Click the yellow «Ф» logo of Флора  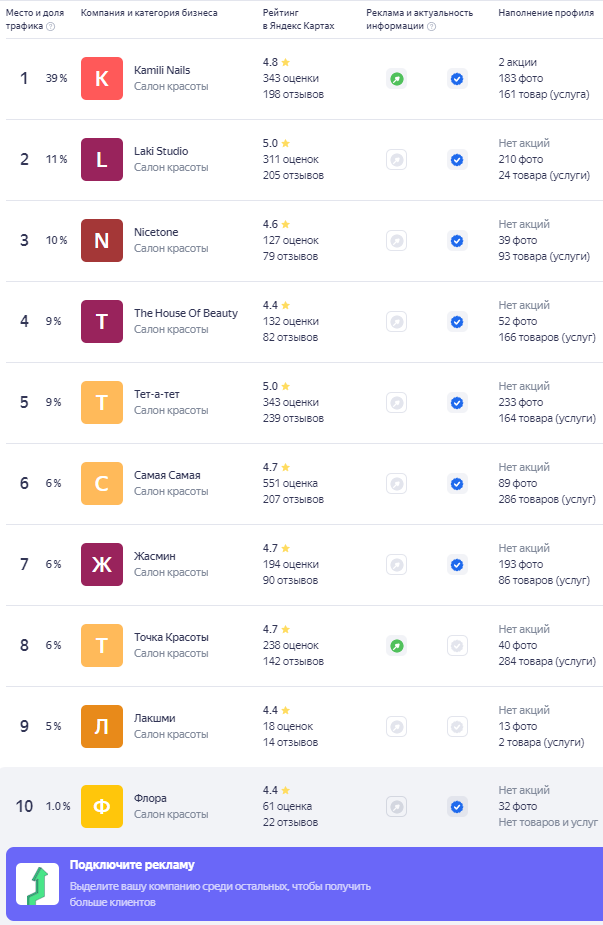click(x=101, y=806)
